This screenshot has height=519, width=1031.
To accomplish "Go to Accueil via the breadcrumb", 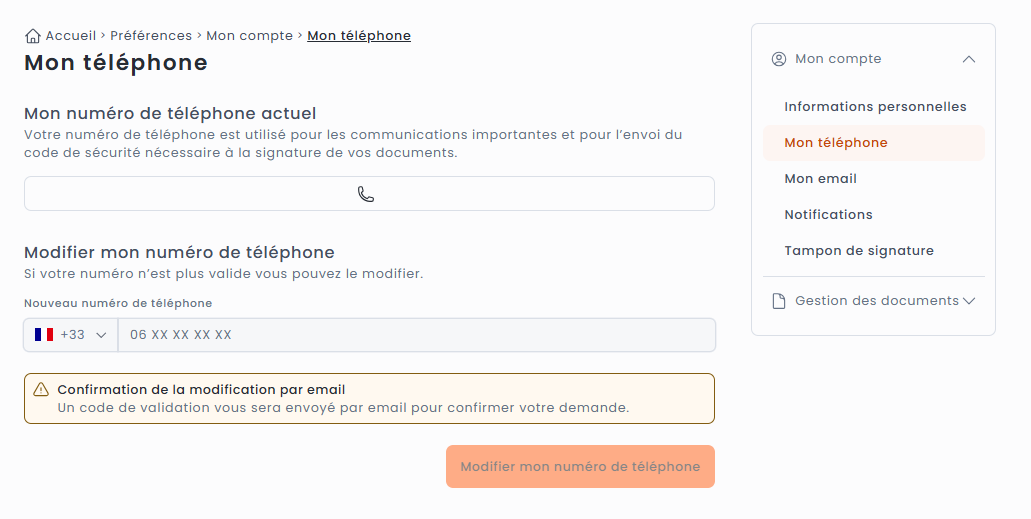I will (x=71, y=36).
